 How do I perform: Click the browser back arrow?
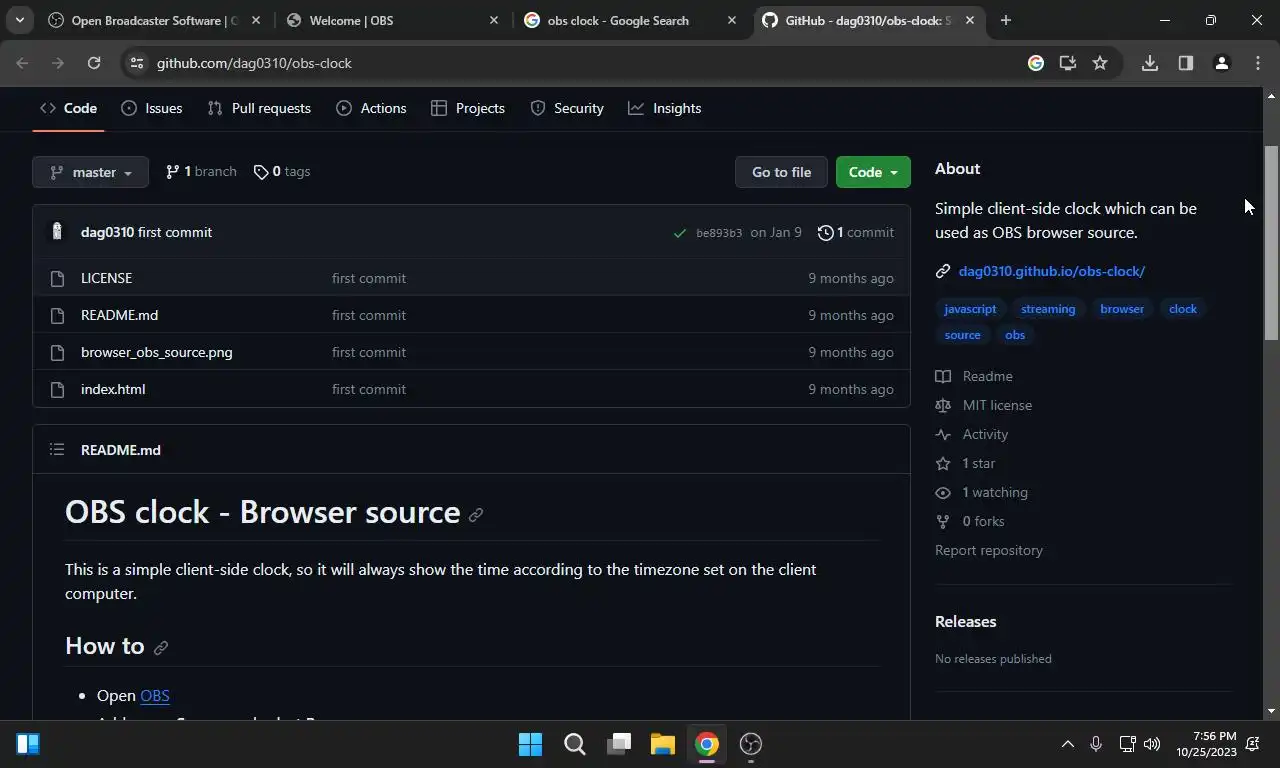22,63
